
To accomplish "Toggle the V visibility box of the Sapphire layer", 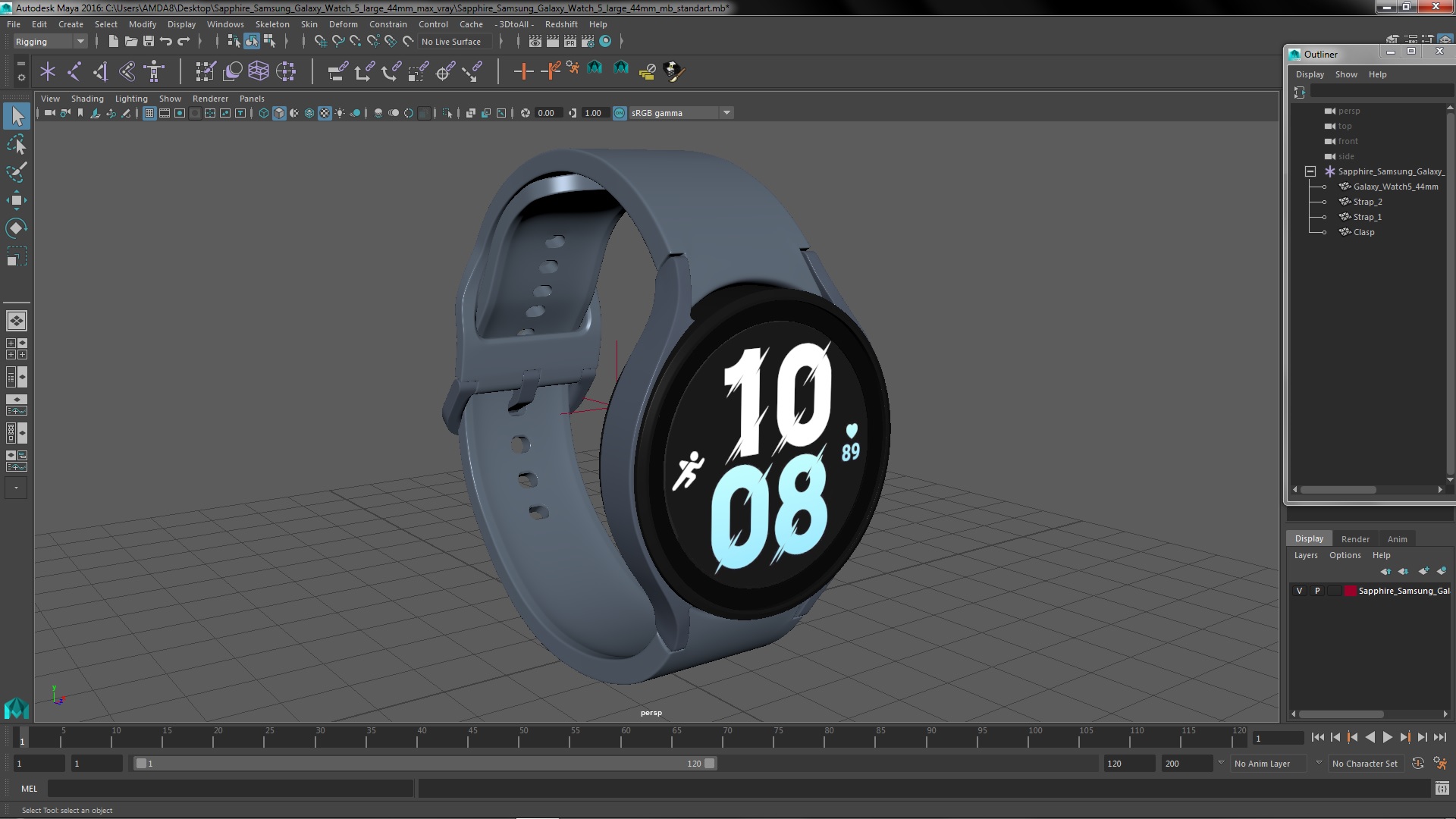I will coord(1299,591).
